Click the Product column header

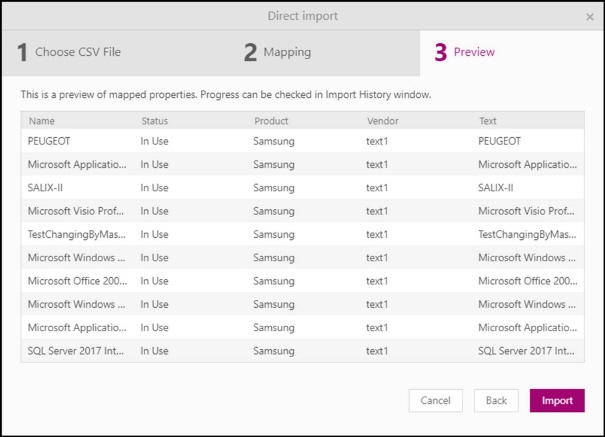(x=271, y=121)
